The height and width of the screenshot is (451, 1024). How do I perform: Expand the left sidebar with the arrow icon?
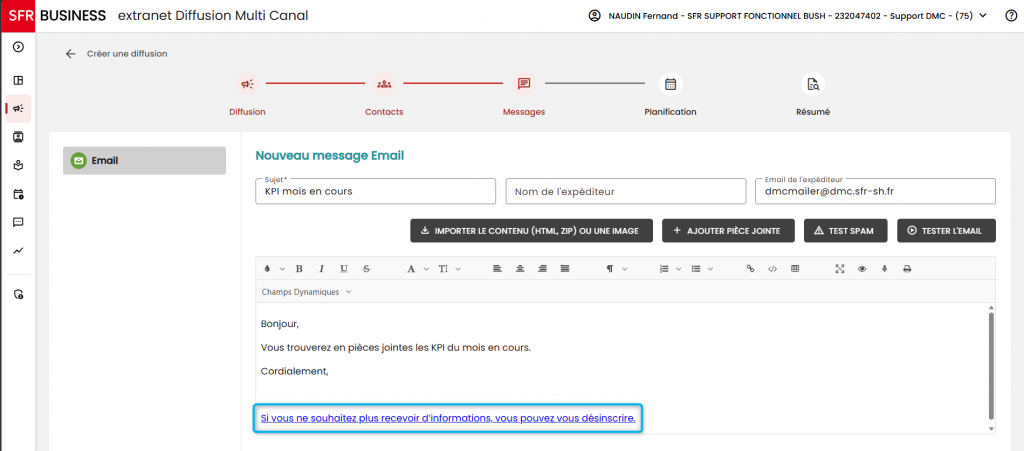18,46
